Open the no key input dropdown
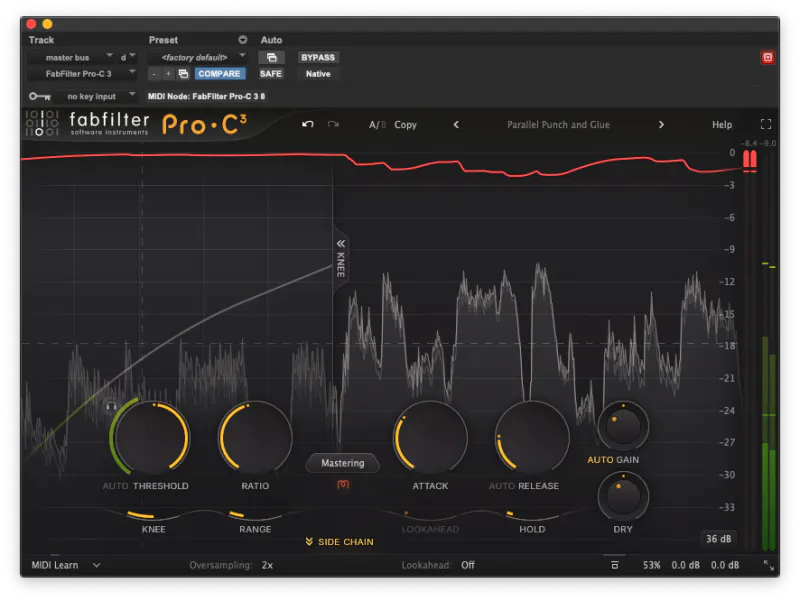This screenshot has height=601, width=800. [x=96, y=96]
